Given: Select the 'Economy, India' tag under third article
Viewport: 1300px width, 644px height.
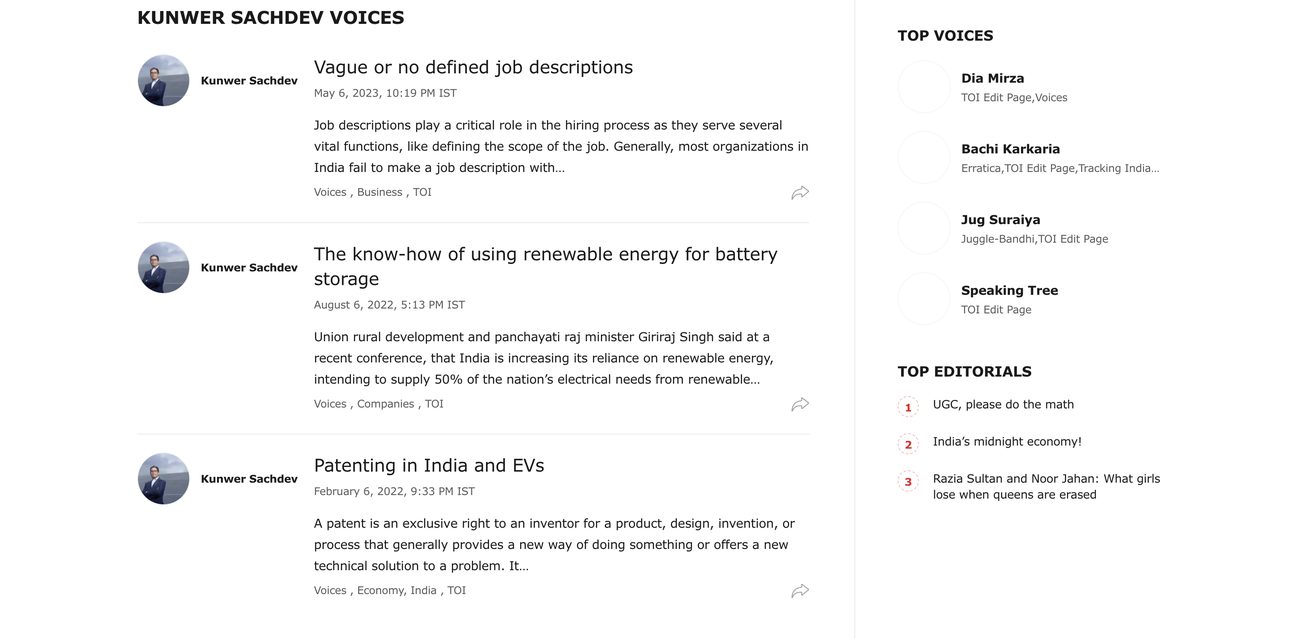Looking at the screenshot, I should click(397, 590).
